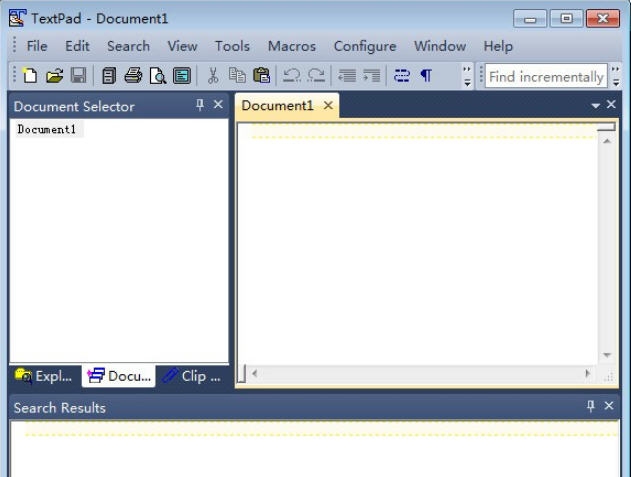Increase the indent with the toolbar icon
The height and width of the screenshot is (477, 631).
(x=371, y=76)
